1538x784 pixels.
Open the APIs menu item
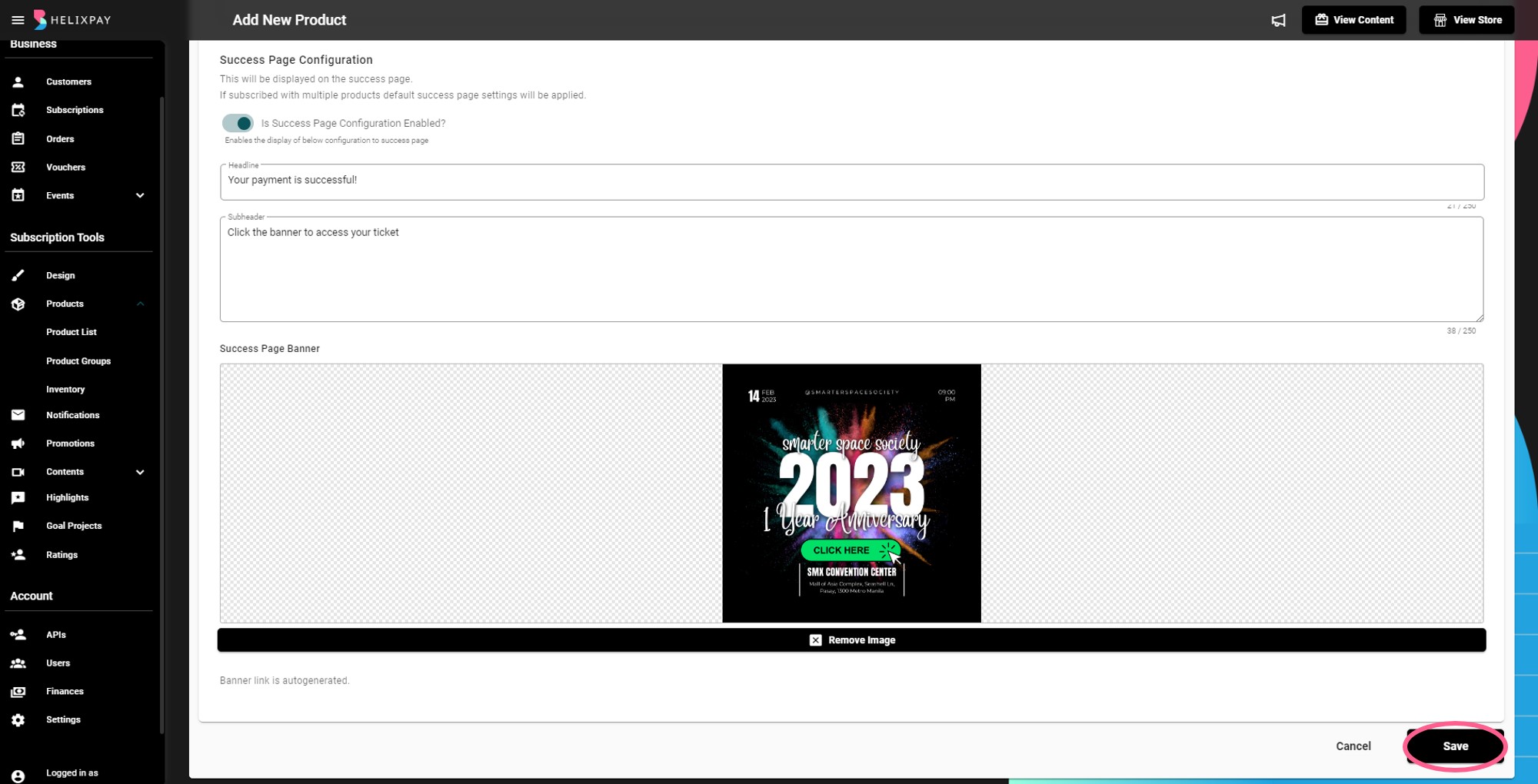point(56,635)
